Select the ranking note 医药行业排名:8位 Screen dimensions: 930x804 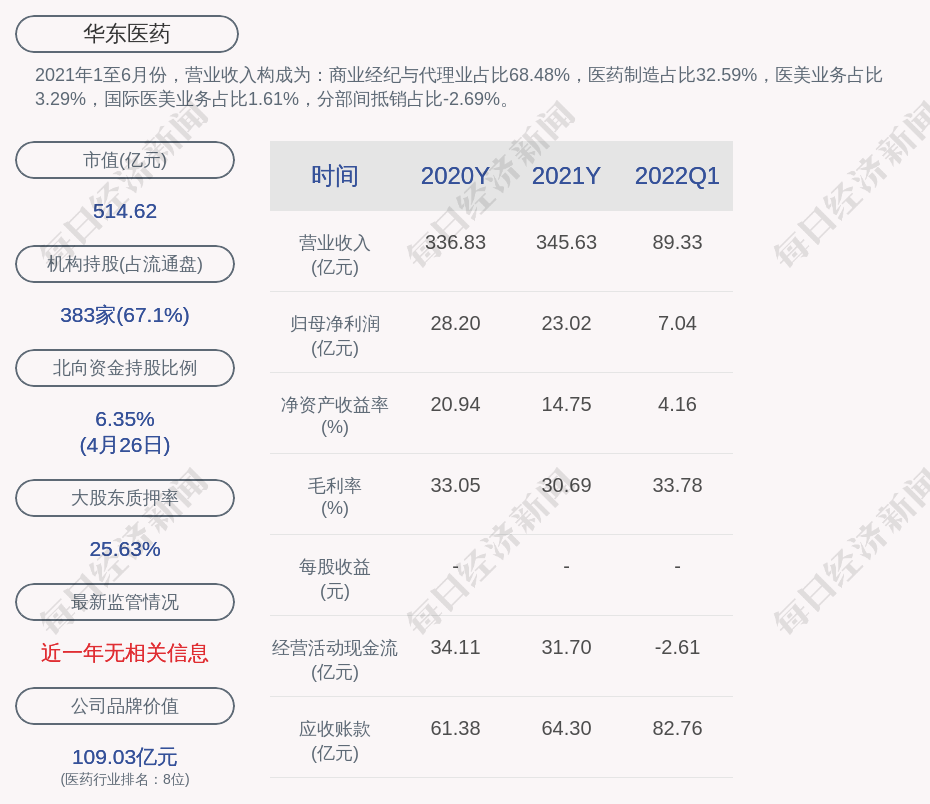click(x=125, y=779)
